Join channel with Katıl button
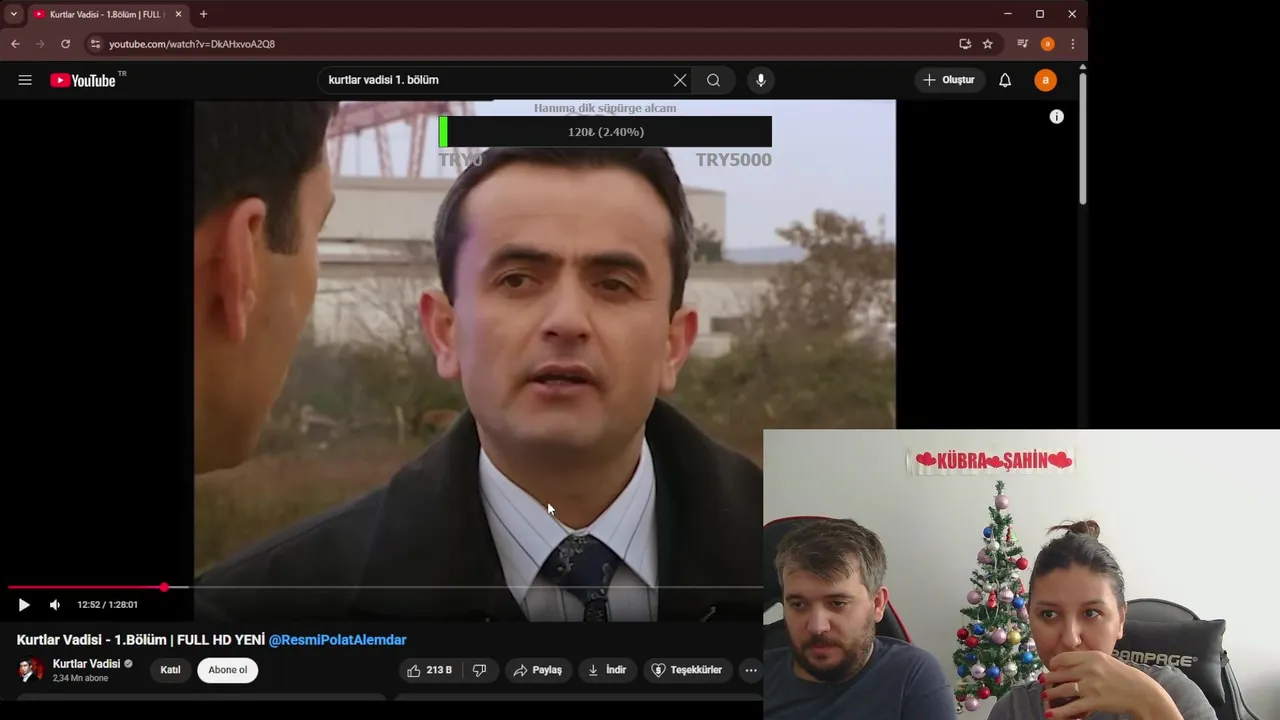This screenshot has height=720, width=1280. [x=171, y=670]
